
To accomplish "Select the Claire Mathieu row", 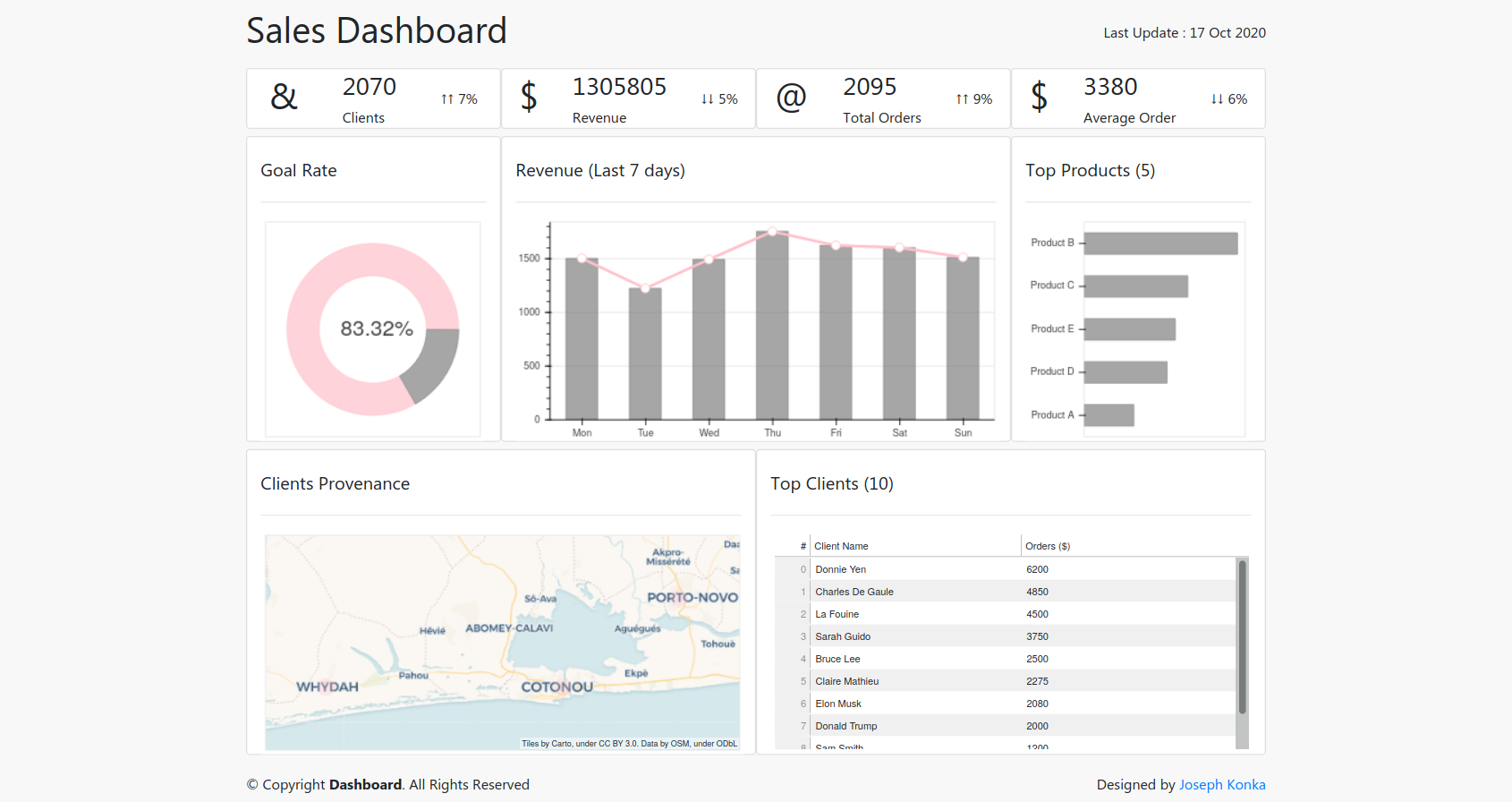I will pos(1005,681).
